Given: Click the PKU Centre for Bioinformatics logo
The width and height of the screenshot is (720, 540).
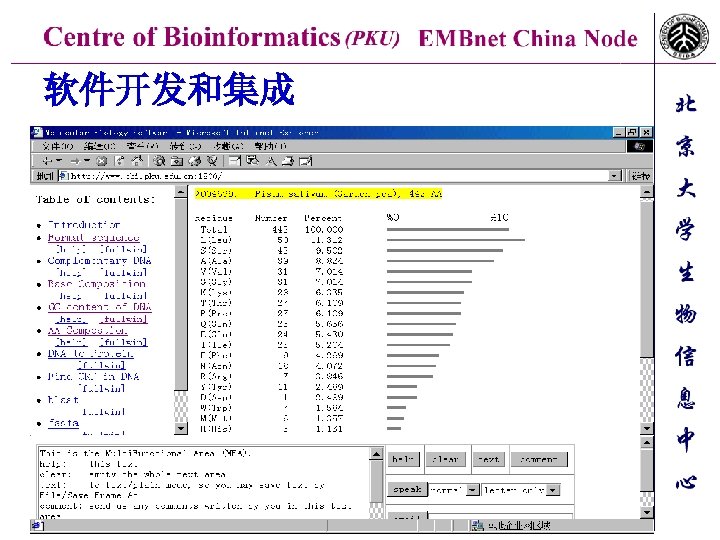Looking at the screenshot, I should (x=684, y=36).
